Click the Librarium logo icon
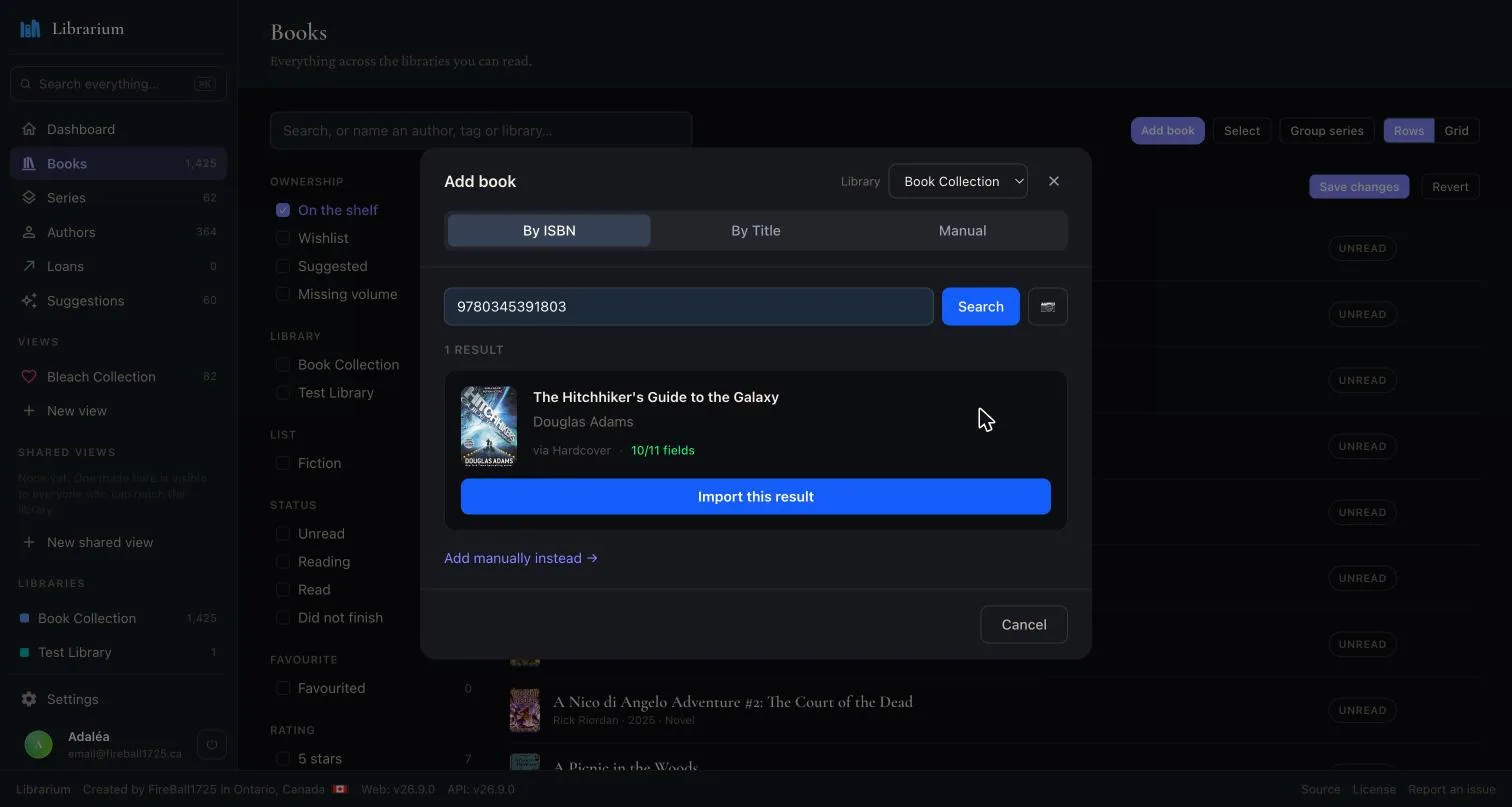The image size is (1512, 807). click(30, 28)
